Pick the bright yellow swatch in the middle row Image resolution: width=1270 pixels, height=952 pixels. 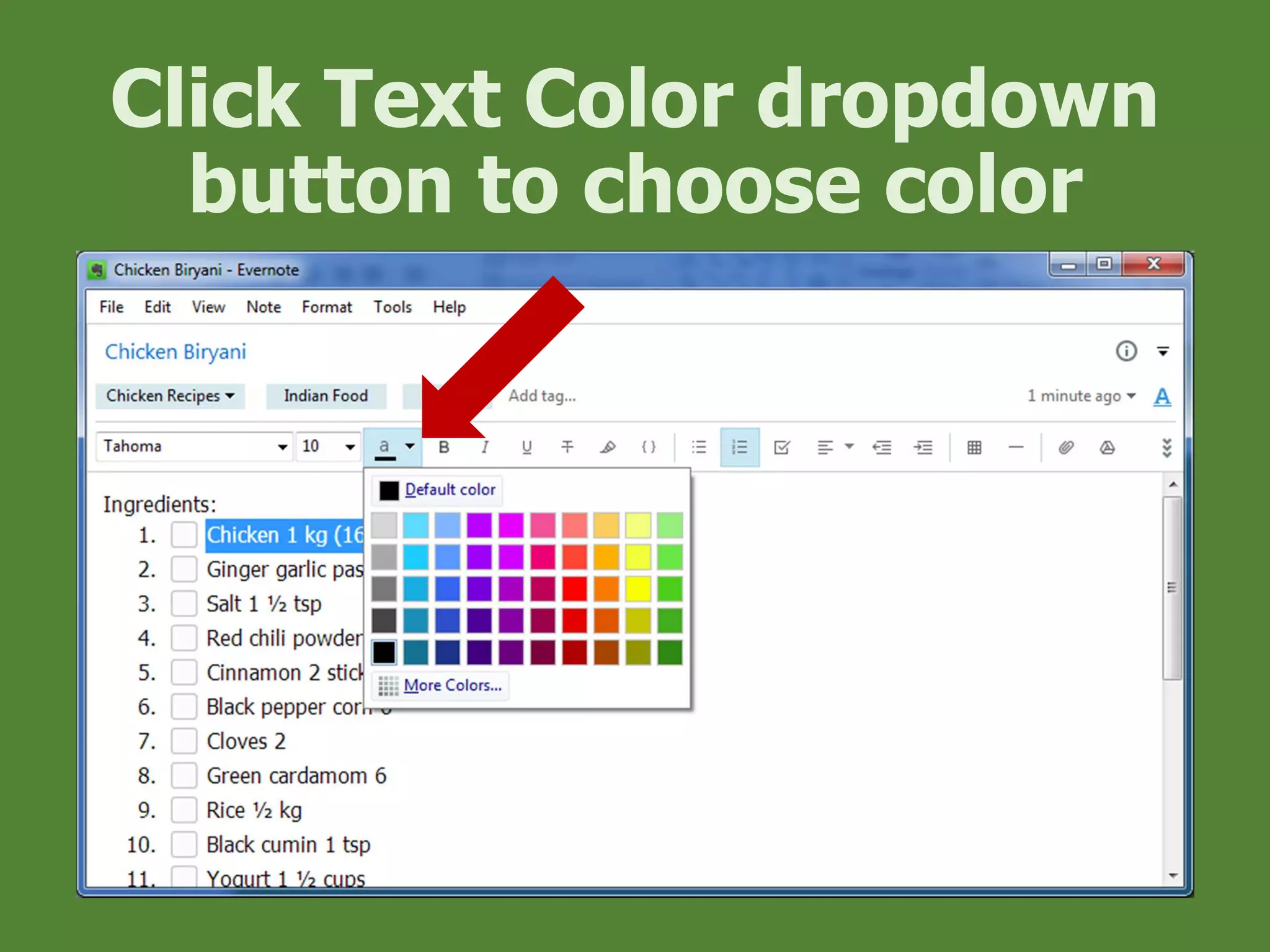click(638, 589)
